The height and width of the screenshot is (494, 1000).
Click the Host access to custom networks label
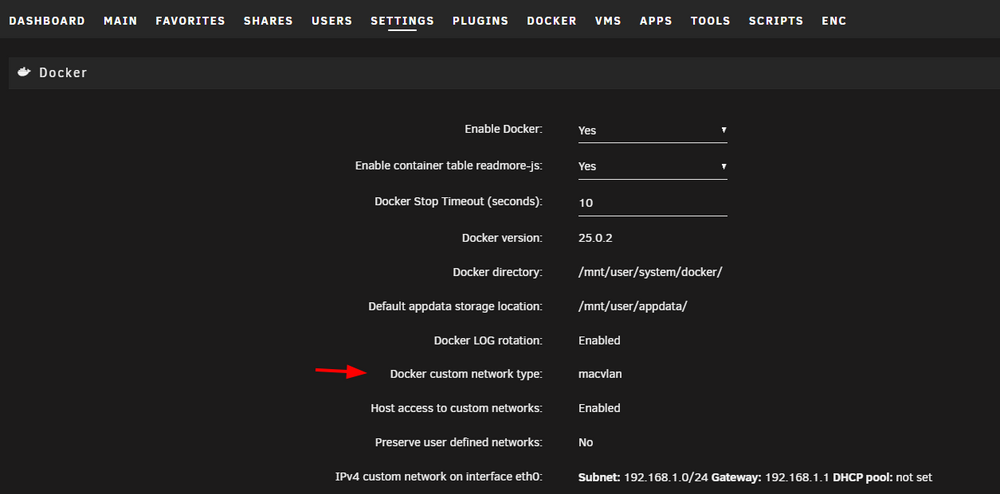coord(457,408)
